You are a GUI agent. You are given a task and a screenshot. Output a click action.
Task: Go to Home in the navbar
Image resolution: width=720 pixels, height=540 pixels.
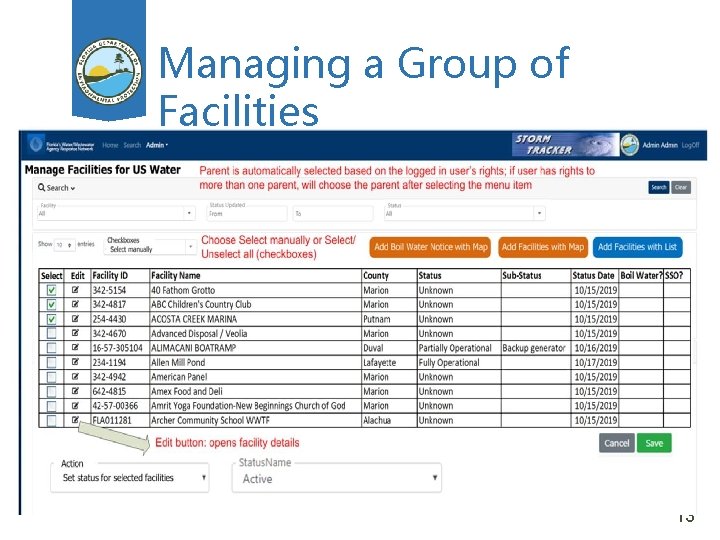click(x=110, y=145)
